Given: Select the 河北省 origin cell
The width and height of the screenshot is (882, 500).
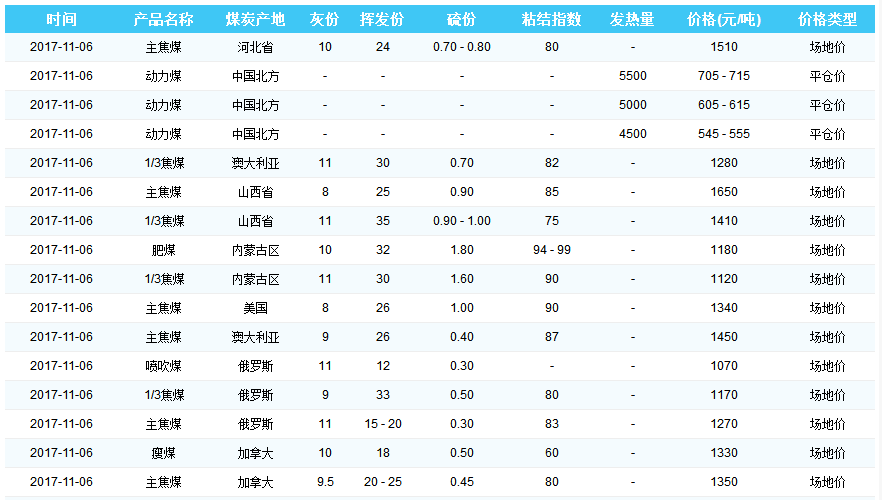Looking at the screenshot, I should click(255, 47).
